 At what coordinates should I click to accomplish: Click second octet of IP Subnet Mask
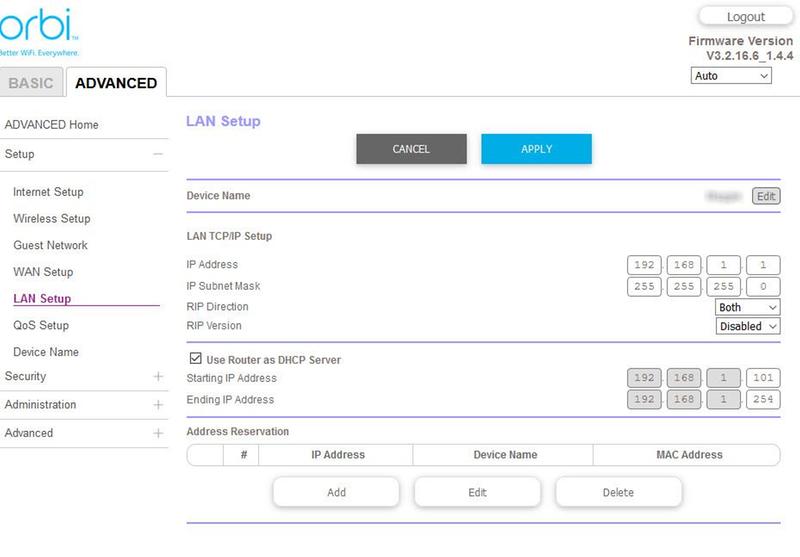pyautogui.click(x=684, y=286)
